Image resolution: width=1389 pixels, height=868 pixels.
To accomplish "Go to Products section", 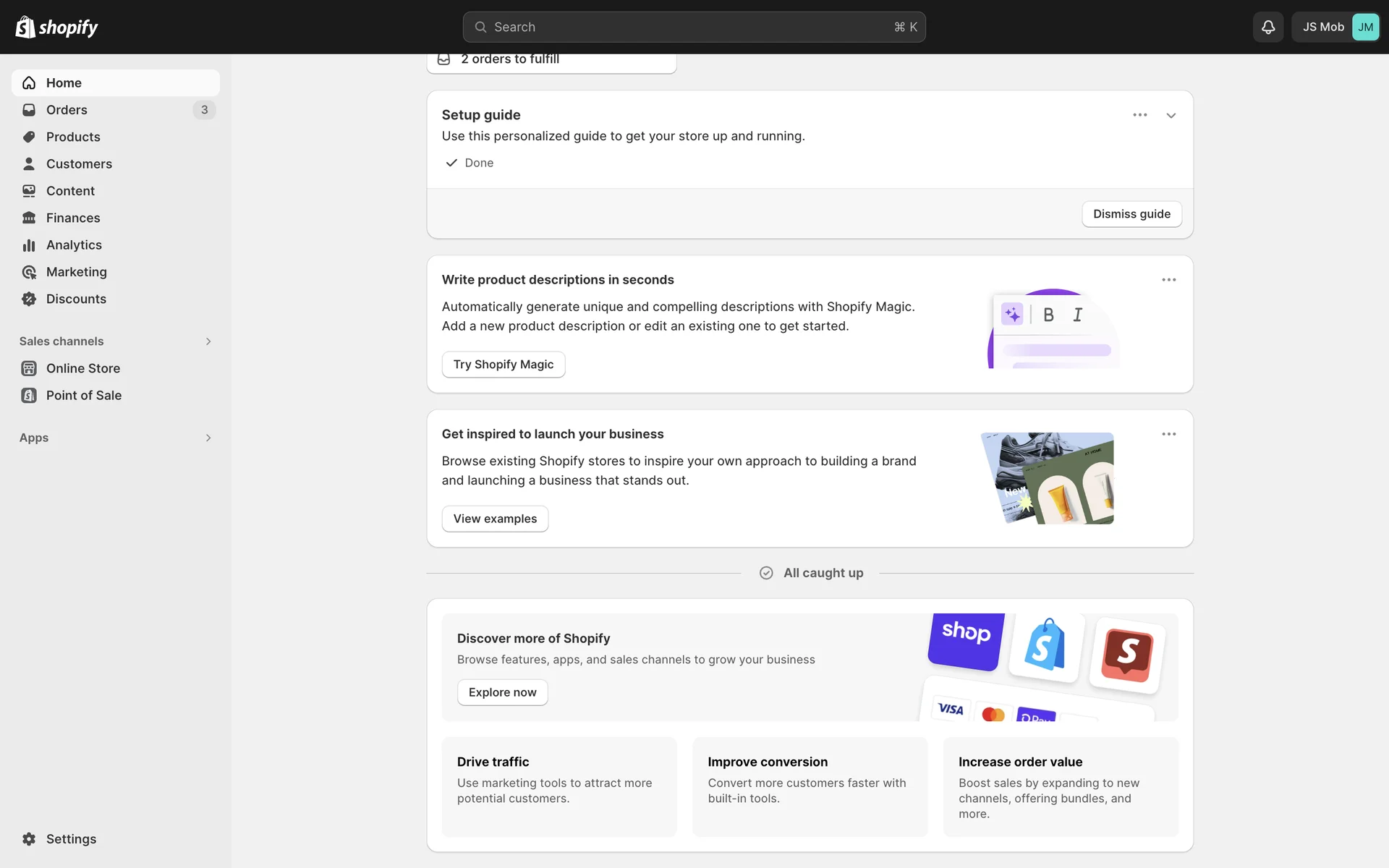I will (x=73, y=137).
